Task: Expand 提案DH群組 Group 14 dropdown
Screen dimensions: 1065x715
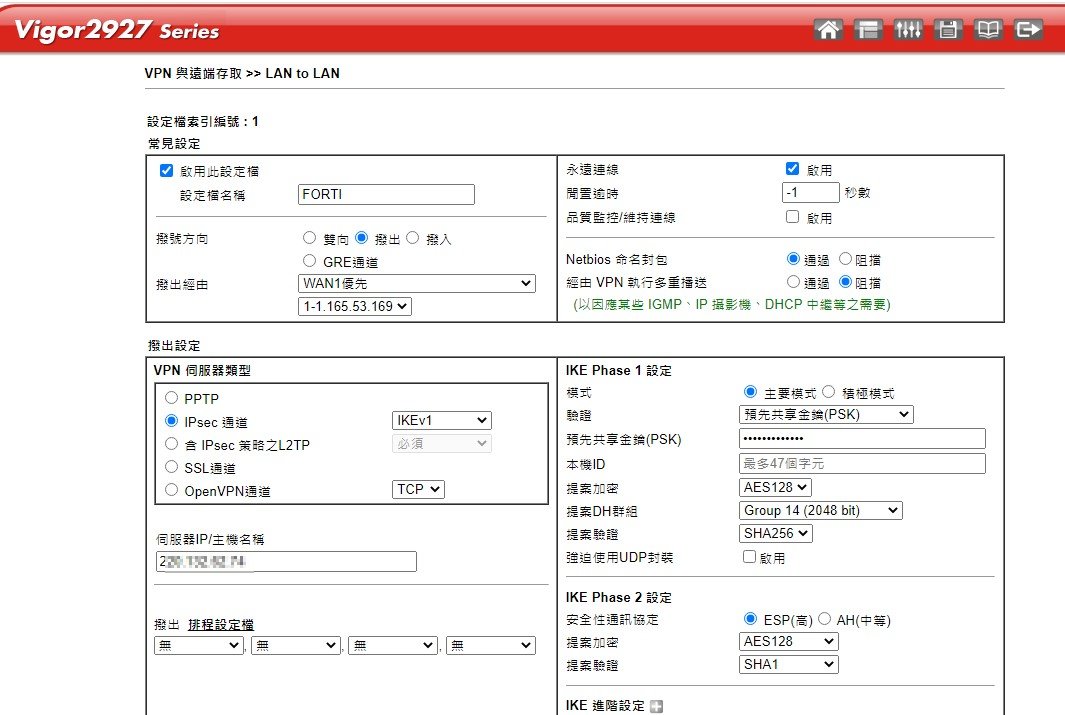Action: [820, 511]
